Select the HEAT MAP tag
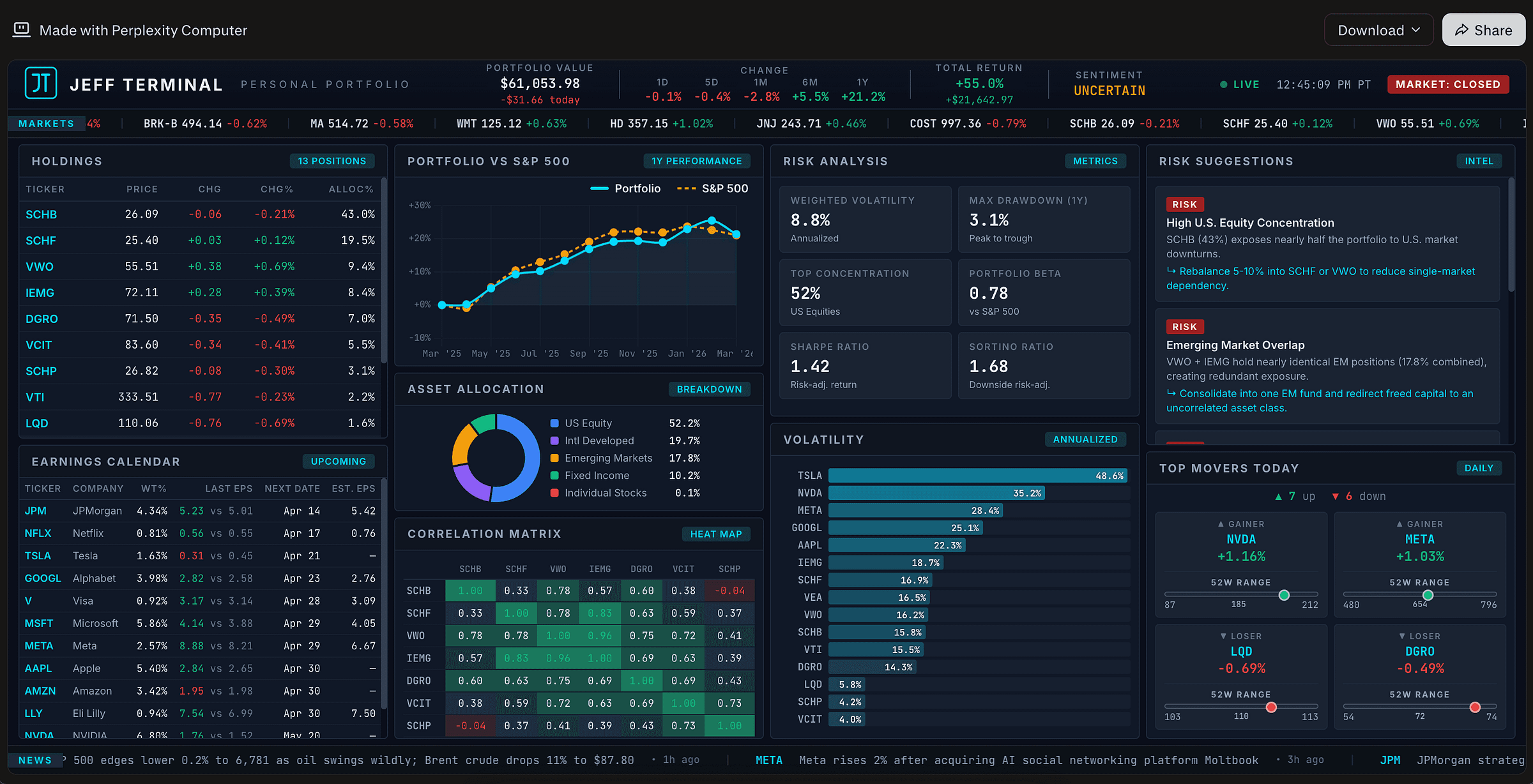The height and width of the screenshot is (784, 1533). point(716,534)
